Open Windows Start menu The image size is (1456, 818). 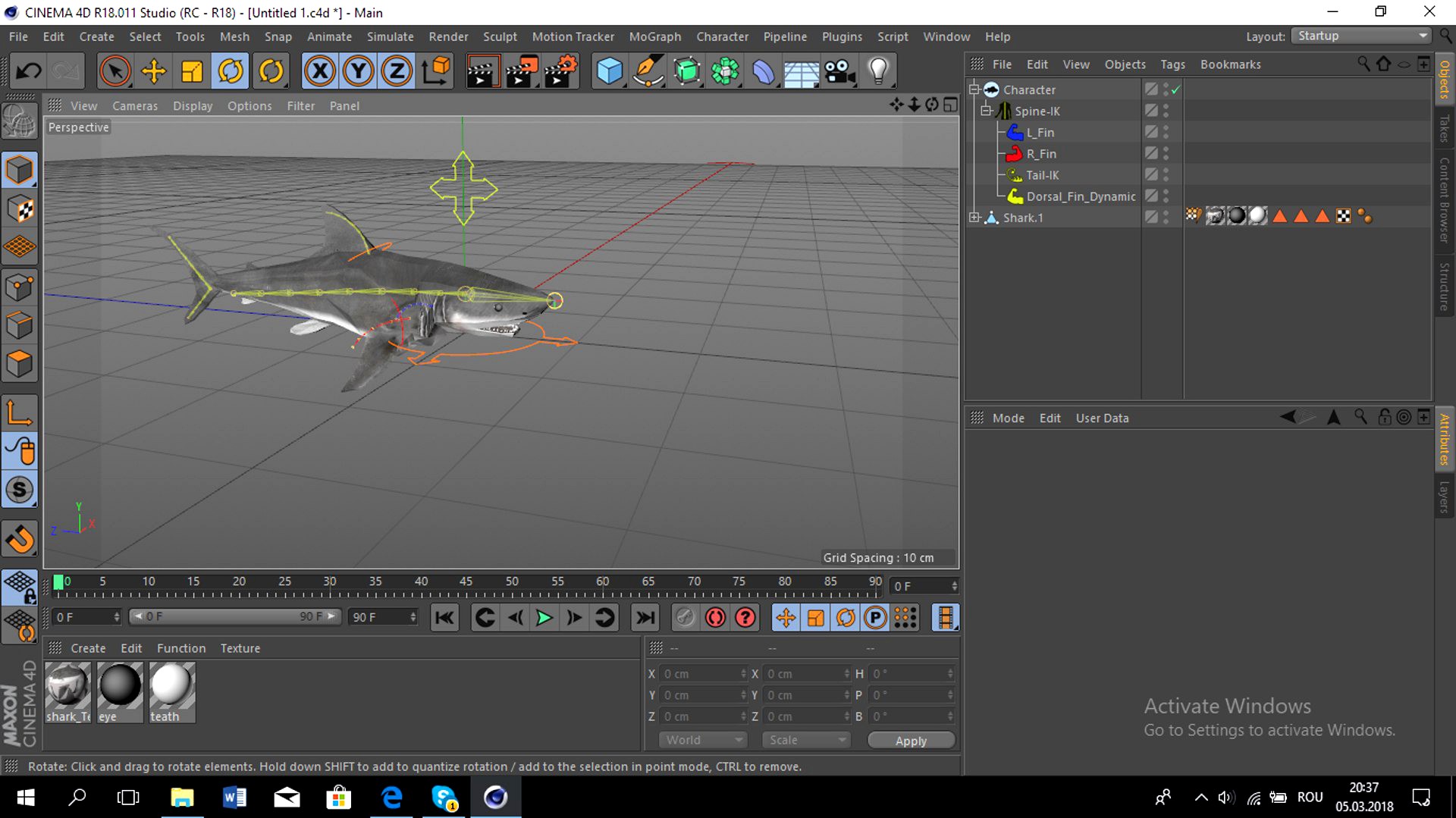point(26,797)
